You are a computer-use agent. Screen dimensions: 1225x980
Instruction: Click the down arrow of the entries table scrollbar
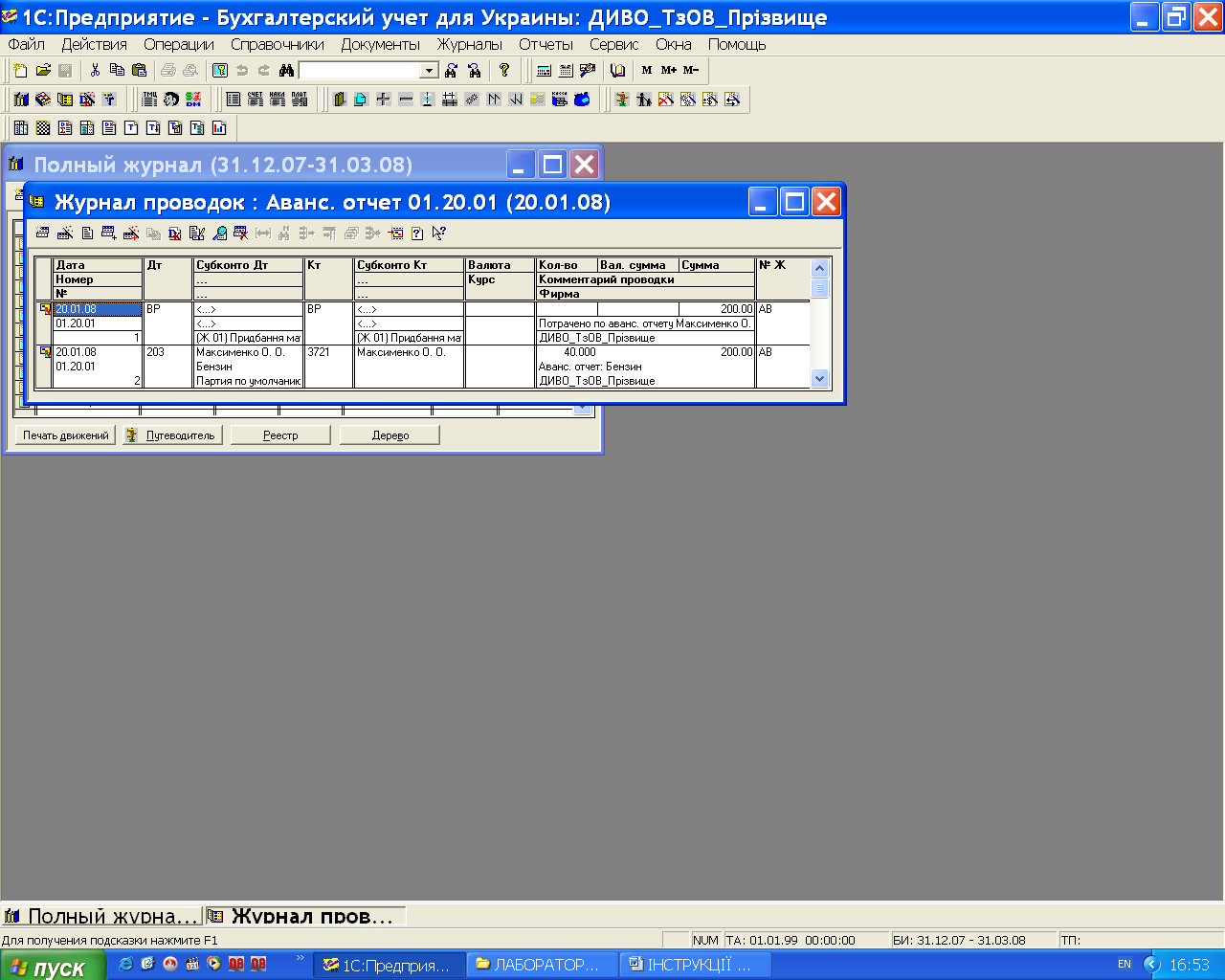819,379
